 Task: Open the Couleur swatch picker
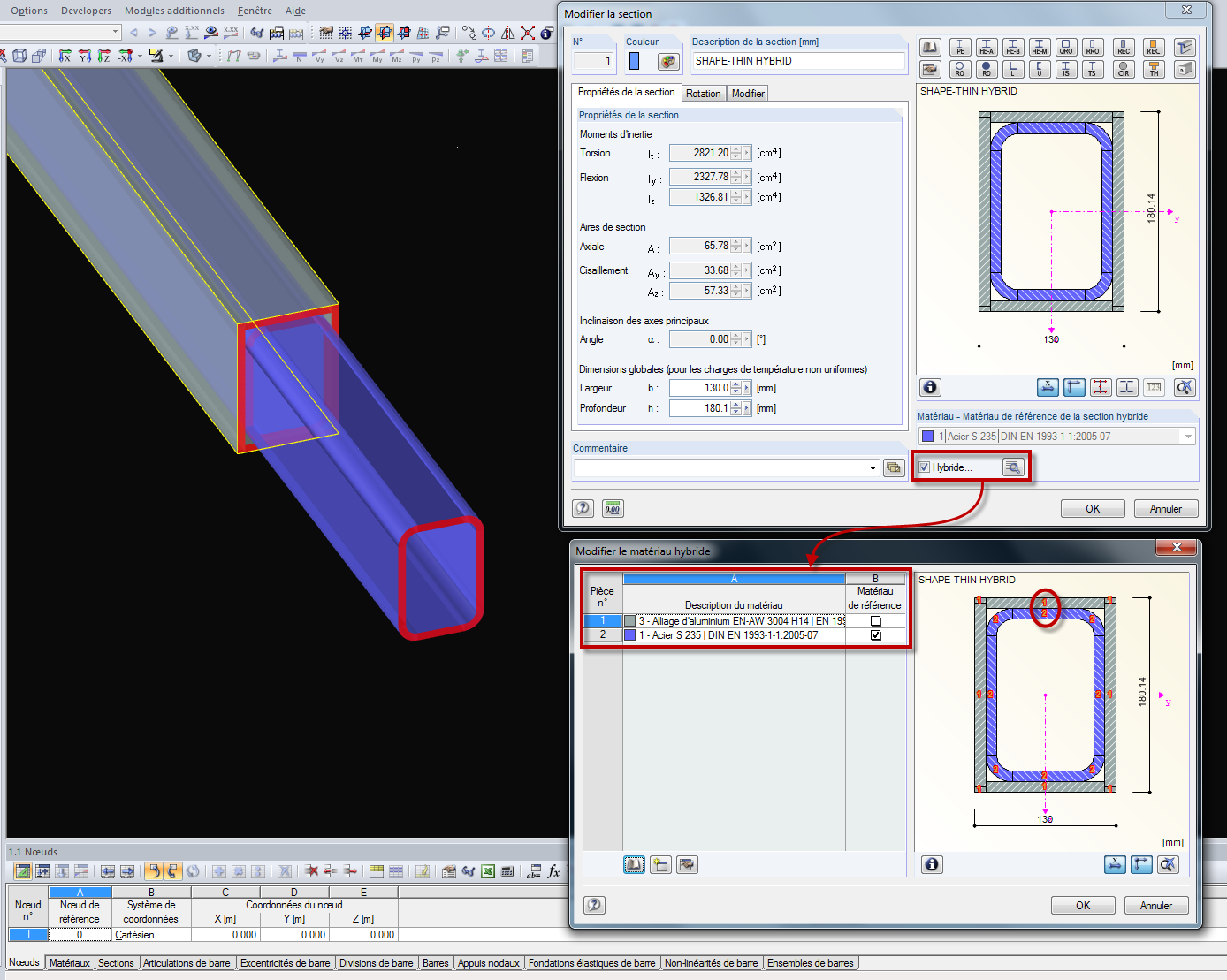click(x=669, y=61)
